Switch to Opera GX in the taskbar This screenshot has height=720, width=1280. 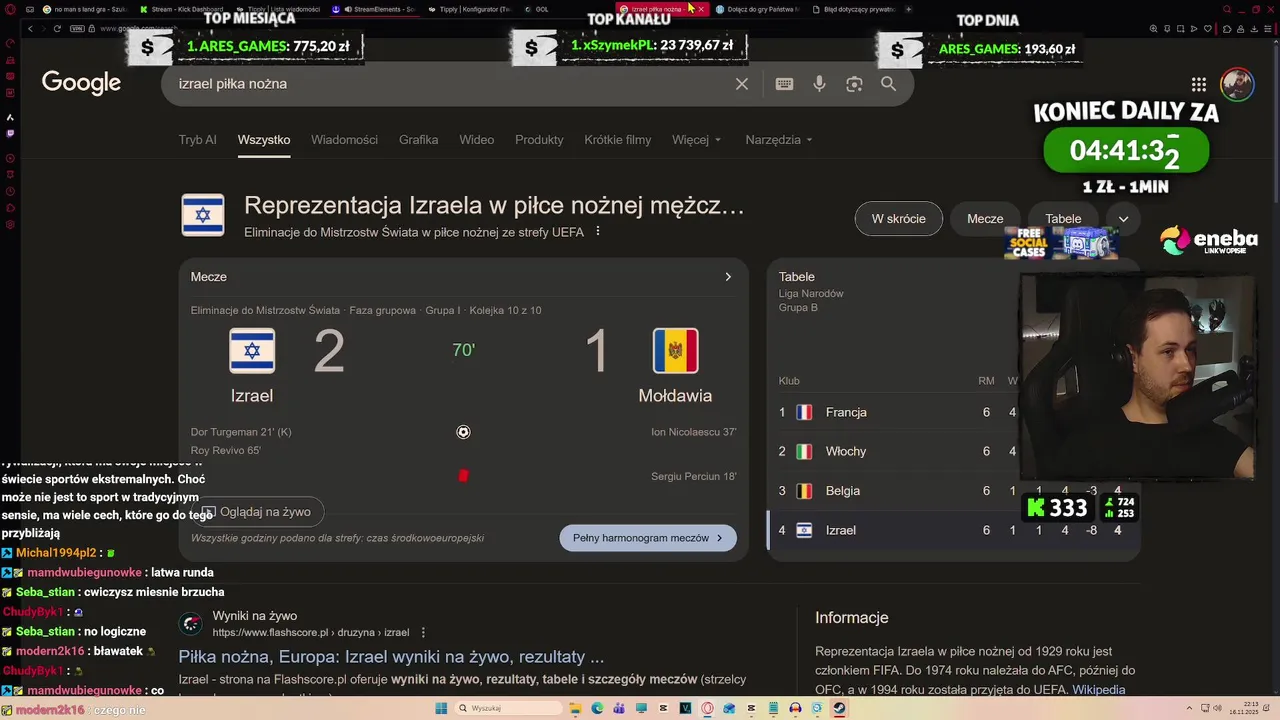coord(707,708)
